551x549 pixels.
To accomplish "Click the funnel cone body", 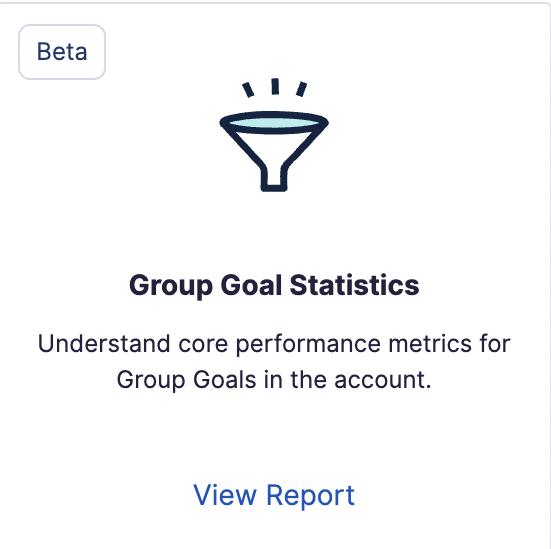I will [274, 149].
